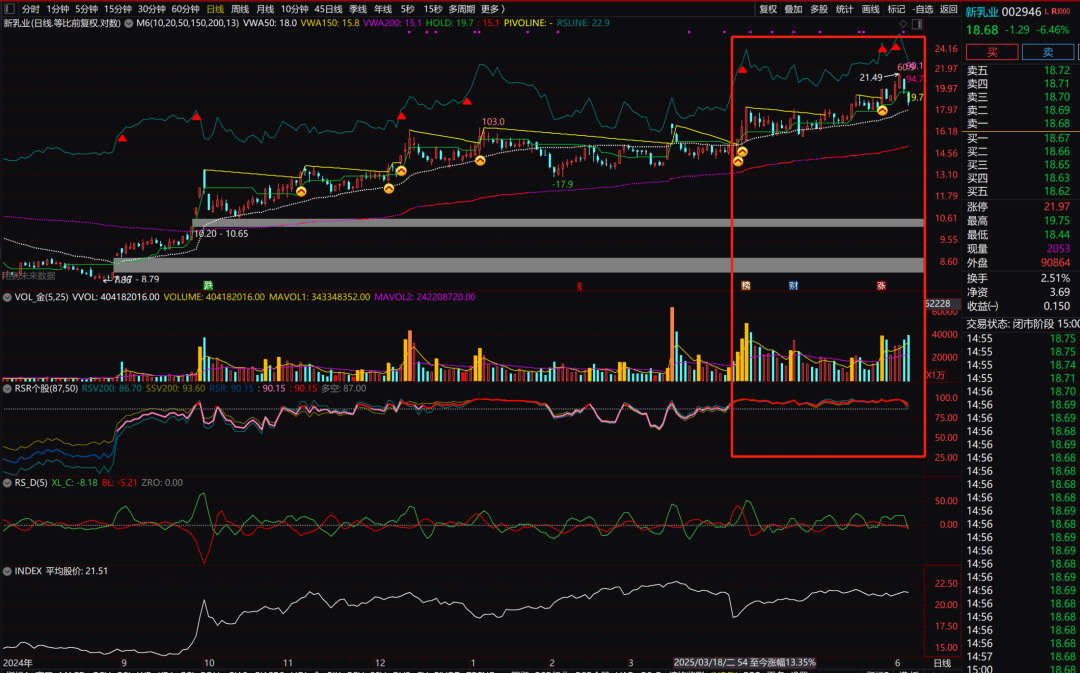Click the -17.9 trough label on chart
1080x673 pixels.
[x=563, y=184]
